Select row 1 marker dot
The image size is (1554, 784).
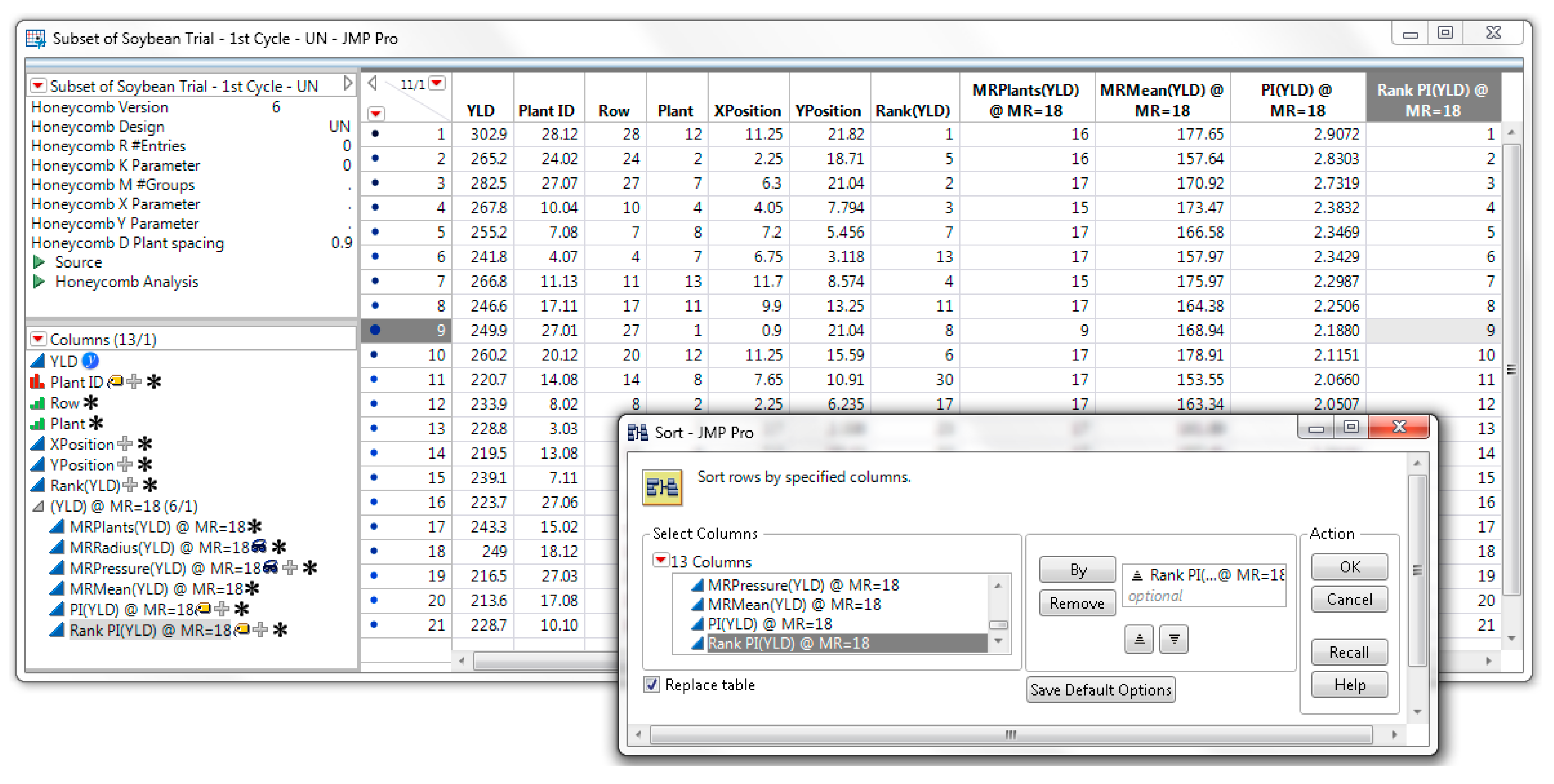tap(375, 133)
